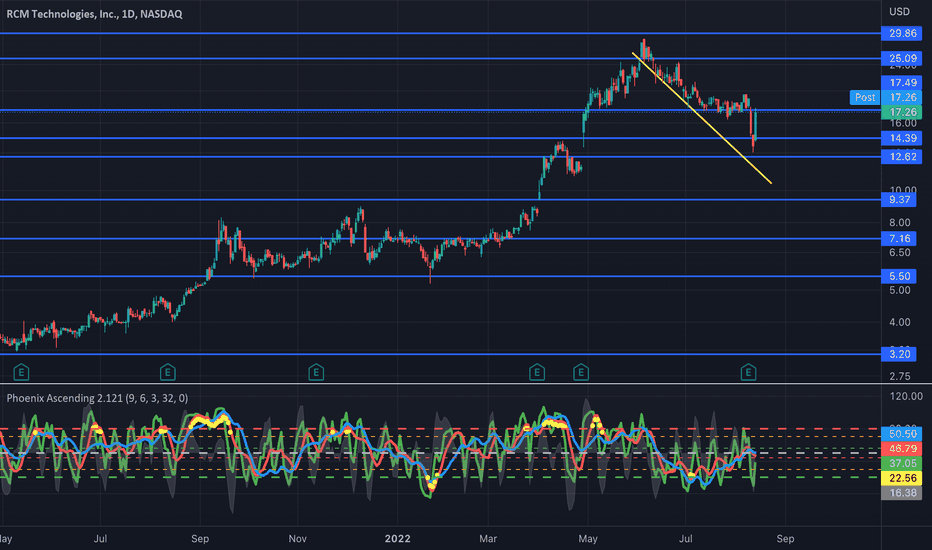Click the earnings E marker near November

pos(316,373)
